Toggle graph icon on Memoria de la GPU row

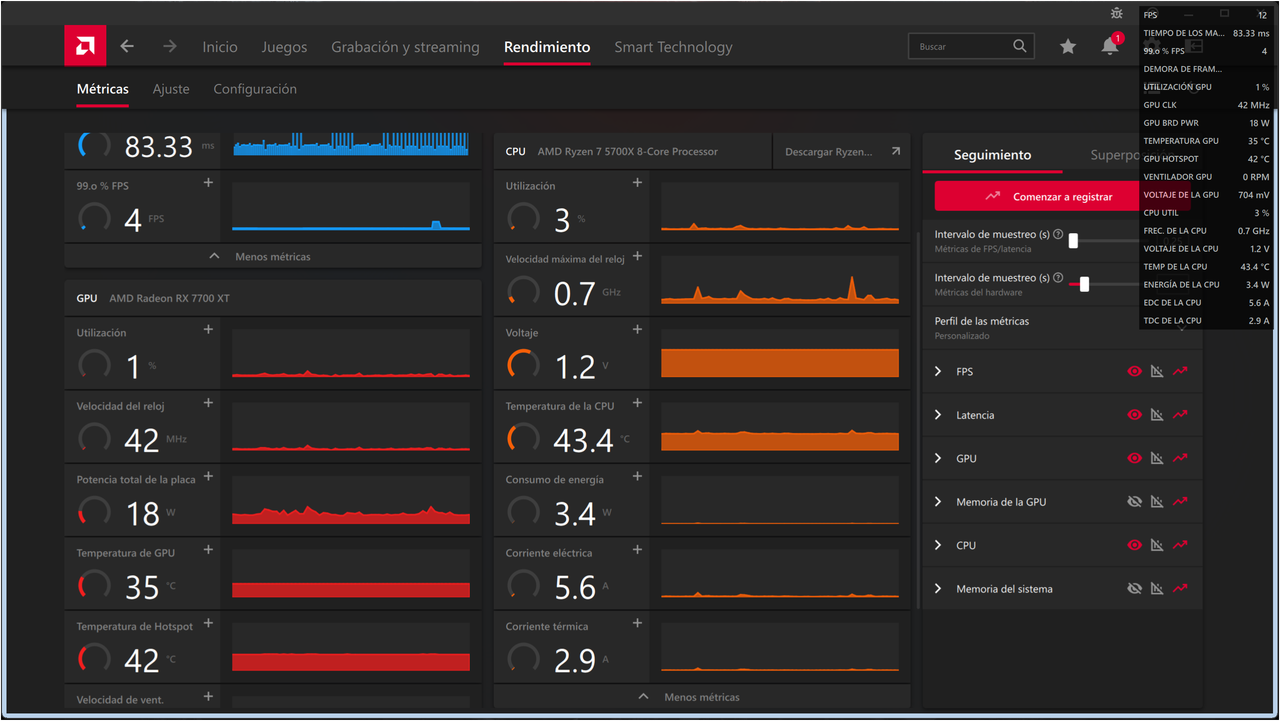point(1157,502)
